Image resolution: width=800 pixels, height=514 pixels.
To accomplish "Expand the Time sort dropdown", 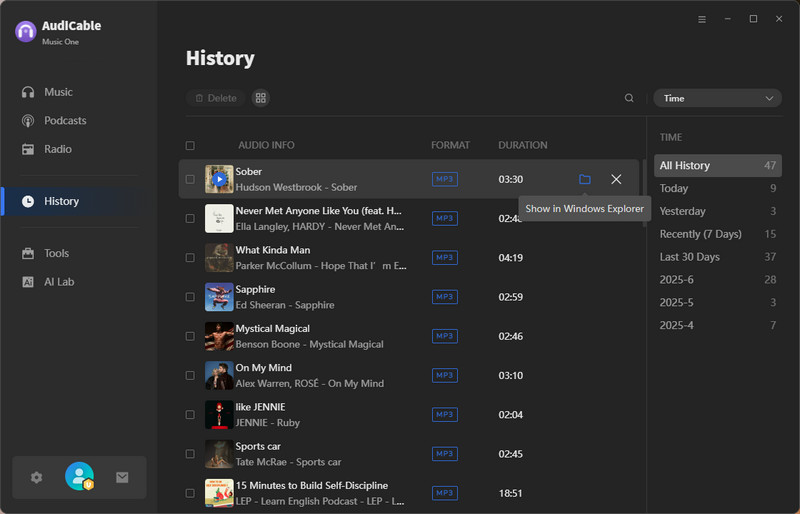I will (x=717, y=98).
